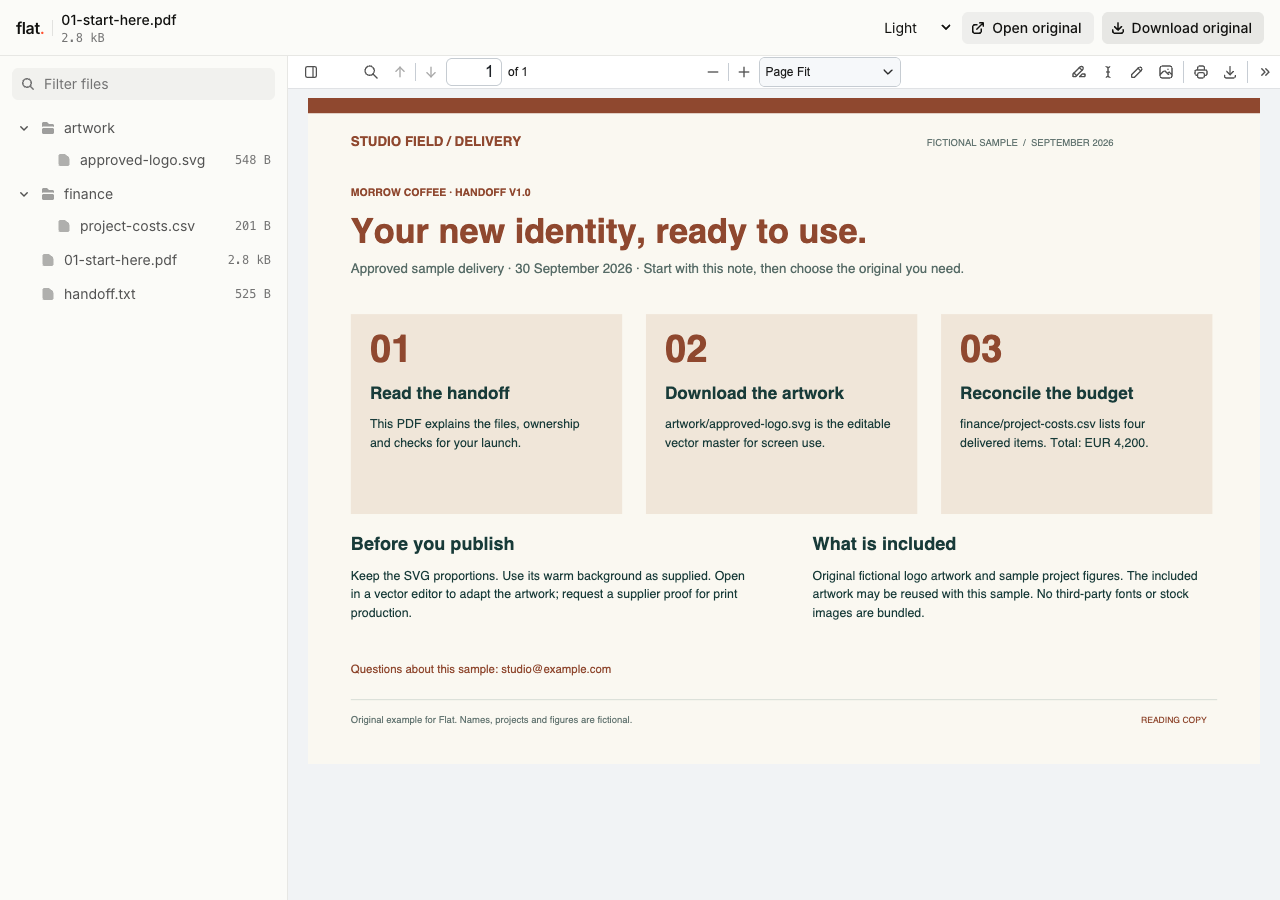Image resolution: width=1280 pixels, height=900 pixels.
Task: Collapse the artwork folder chevron
Action: pos(24,128)
